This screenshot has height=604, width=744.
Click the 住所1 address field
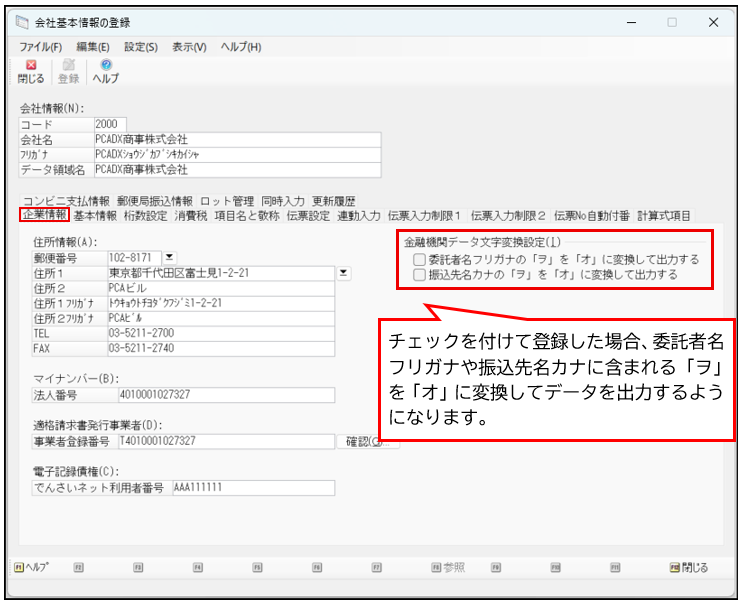coord(221,273)
